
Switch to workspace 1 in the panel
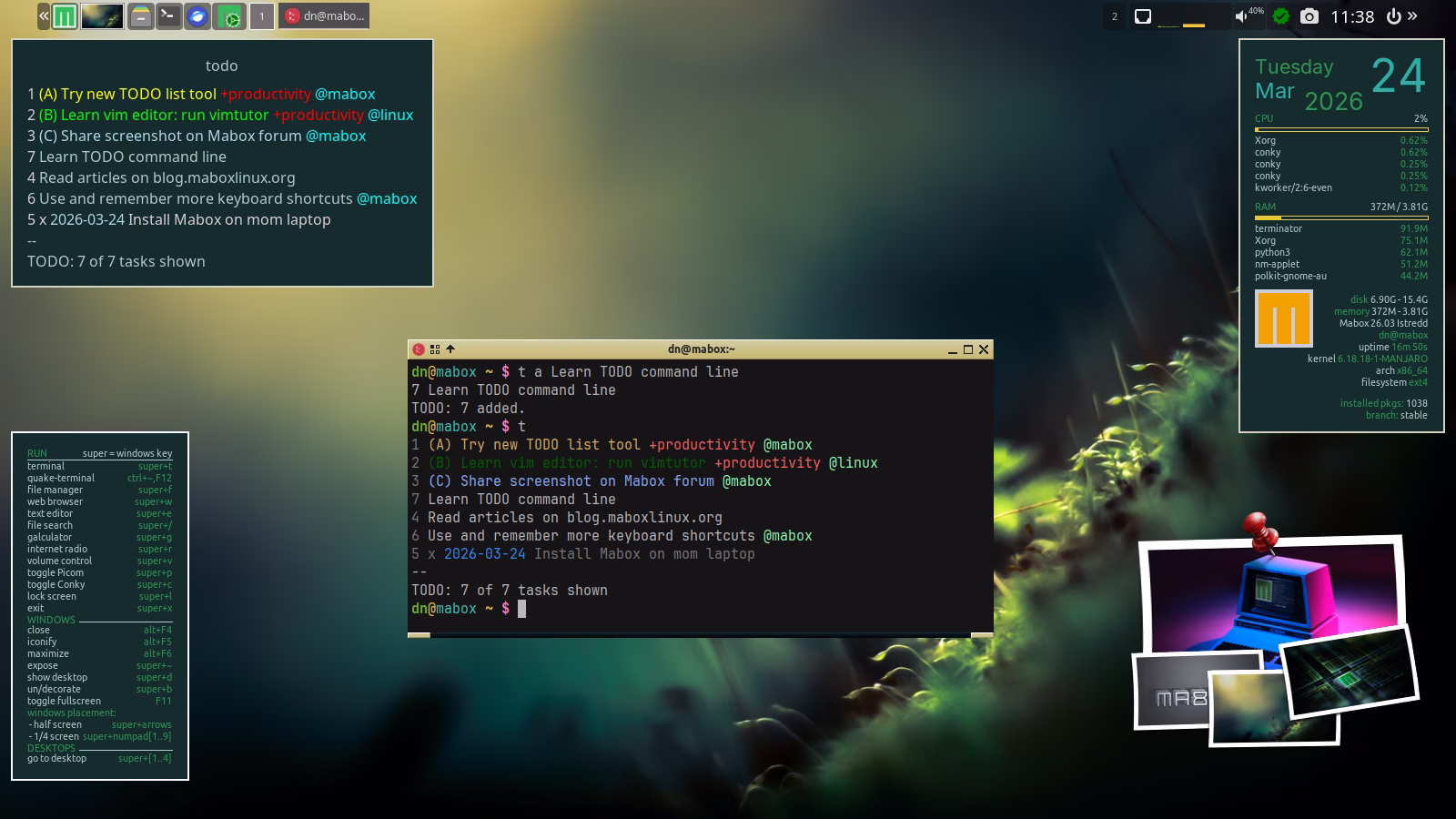click(262, 16)
